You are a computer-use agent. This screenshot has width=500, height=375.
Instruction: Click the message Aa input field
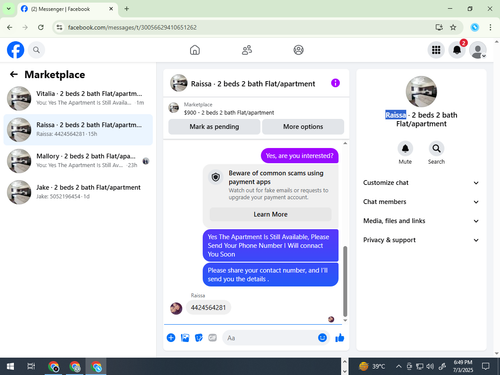click(270, 338)
